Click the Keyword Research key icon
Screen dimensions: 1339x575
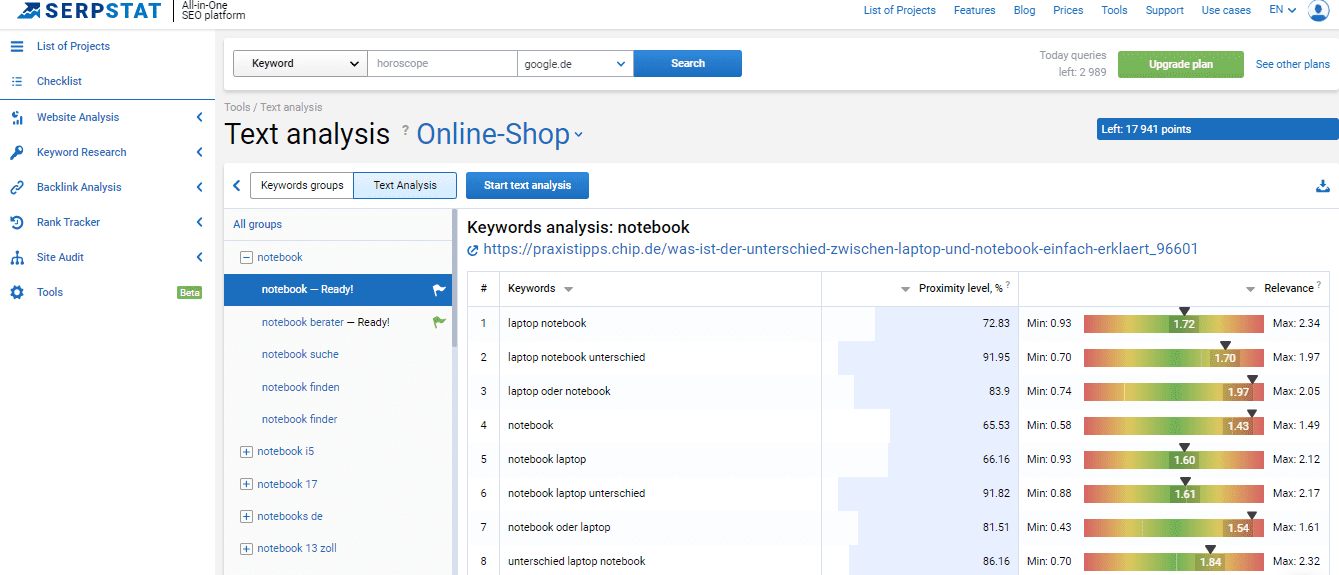coord(17,152)
